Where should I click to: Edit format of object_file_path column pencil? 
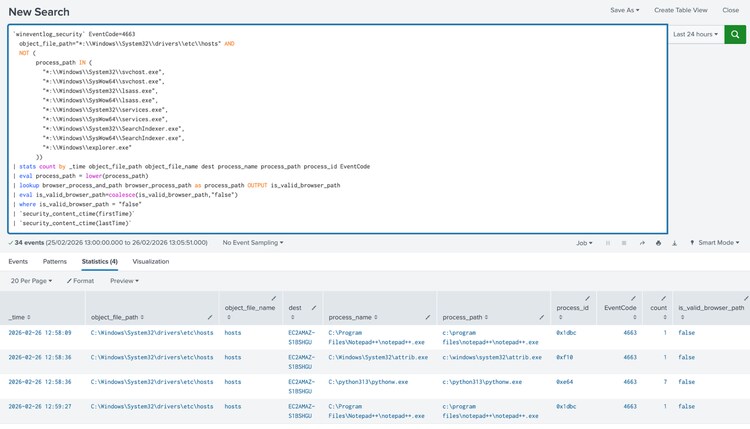tap(210, 317)
